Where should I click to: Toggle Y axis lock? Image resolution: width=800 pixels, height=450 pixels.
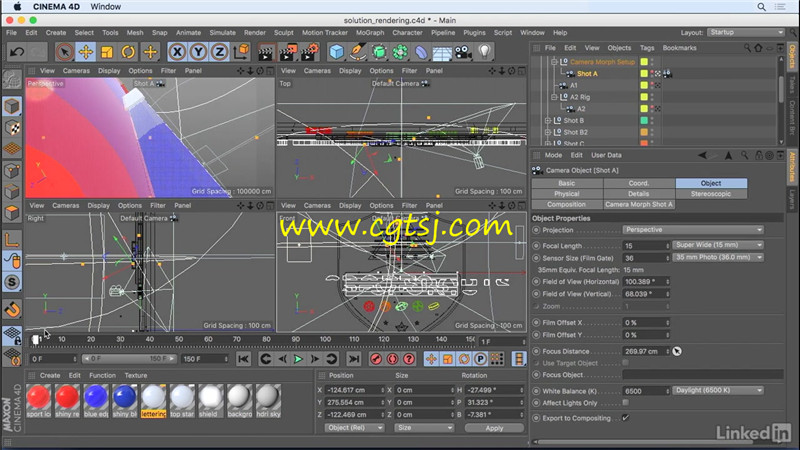(x=198, y=52)
